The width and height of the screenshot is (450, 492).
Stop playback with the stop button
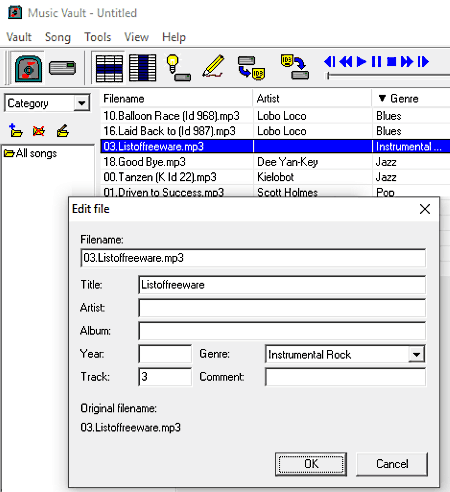point(391,62)
